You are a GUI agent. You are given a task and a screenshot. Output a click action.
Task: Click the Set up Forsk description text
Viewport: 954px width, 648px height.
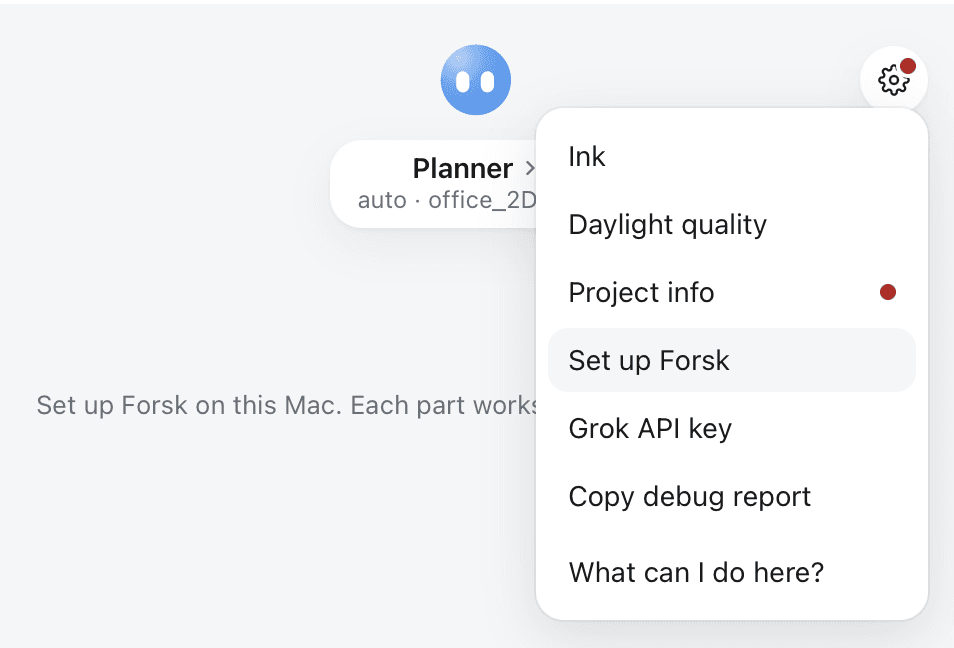click(287, 405)
